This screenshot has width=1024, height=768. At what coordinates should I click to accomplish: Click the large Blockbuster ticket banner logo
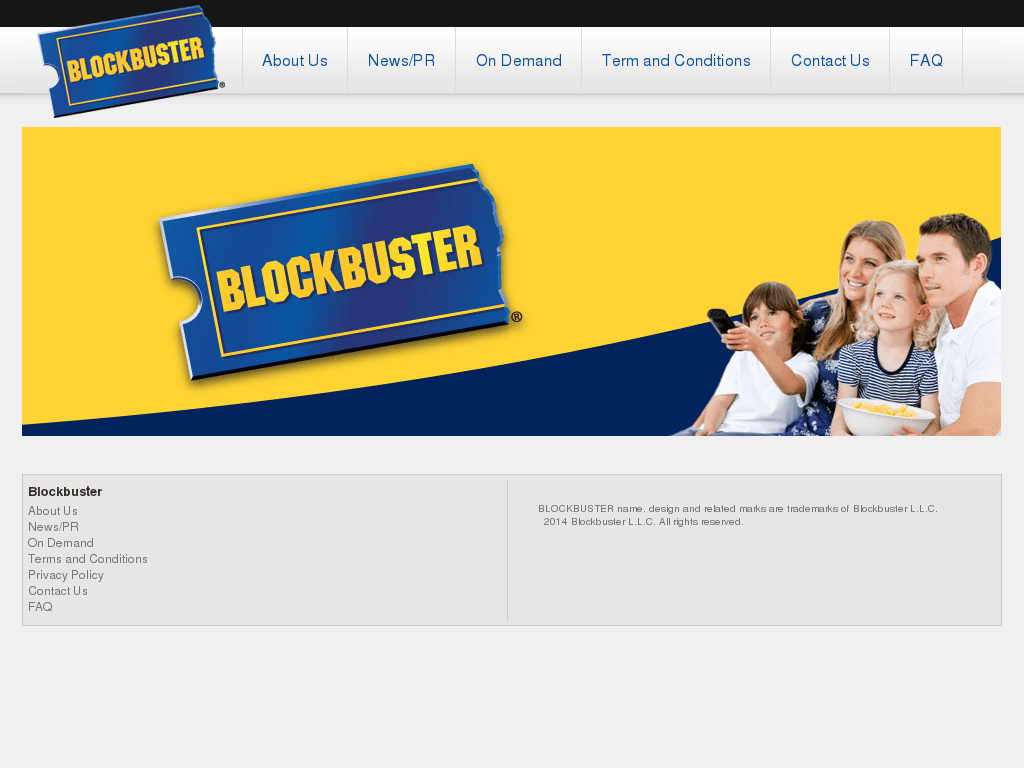click(x=340, y=271)
